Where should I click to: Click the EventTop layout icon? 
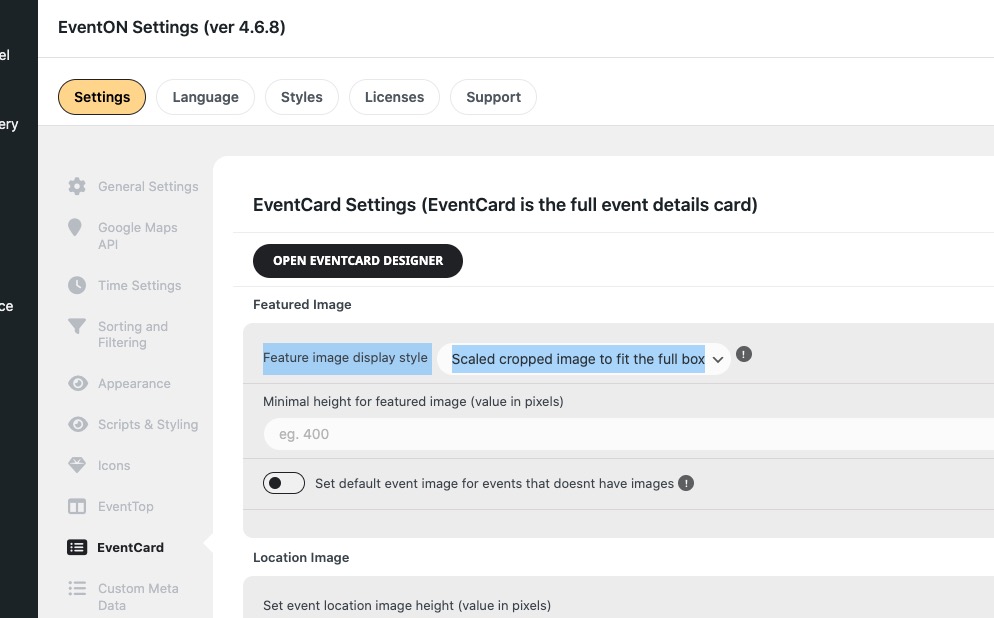(77, 506)
